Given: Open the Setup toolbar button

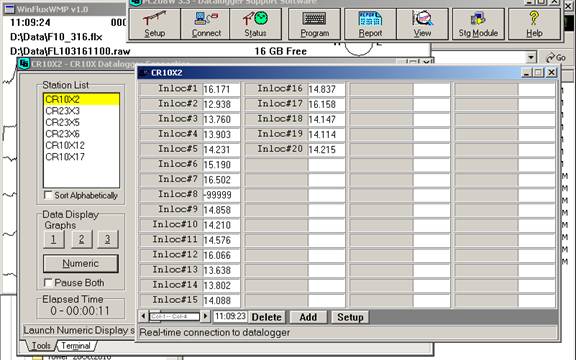Looking at the screenshot, I should 155,24.
